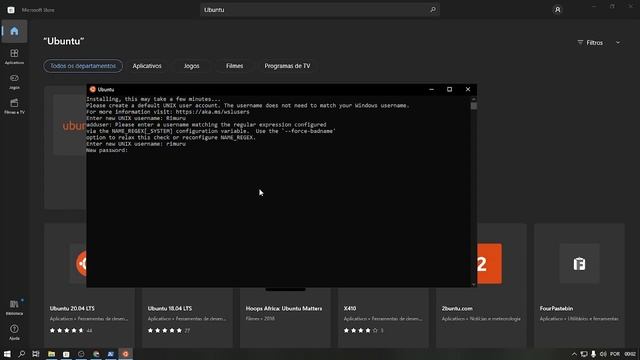Screen dimensions: 640x360
Task: Open Jogos section in Store sidebar
Action: (x=14, y=81)
